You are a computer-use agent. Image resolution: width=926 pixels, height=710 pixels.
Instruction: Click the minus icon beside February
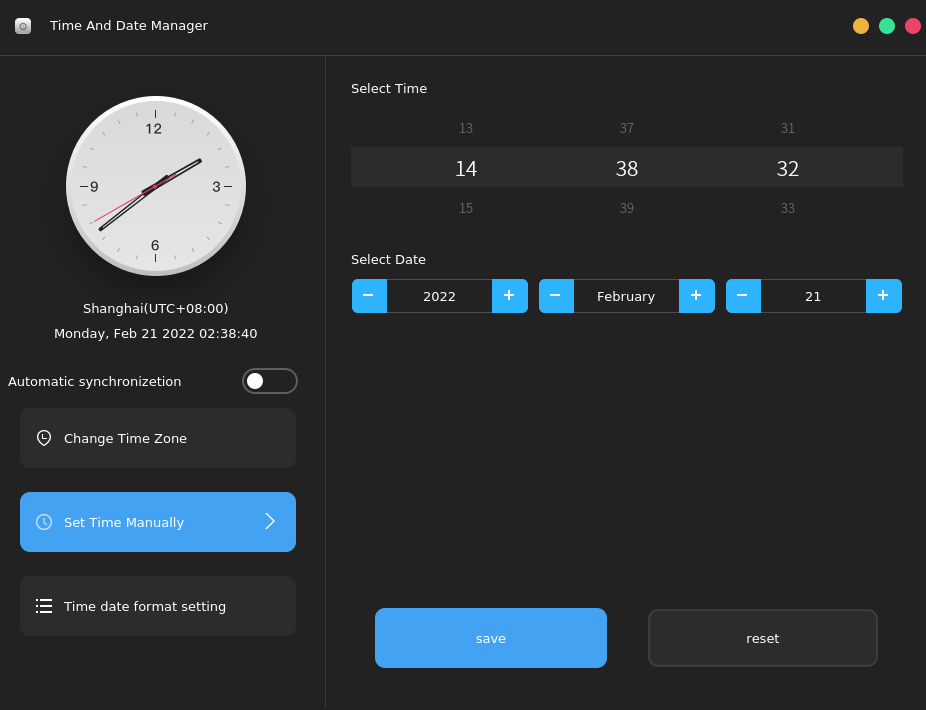pyautogui.click(x=556, y=295)
